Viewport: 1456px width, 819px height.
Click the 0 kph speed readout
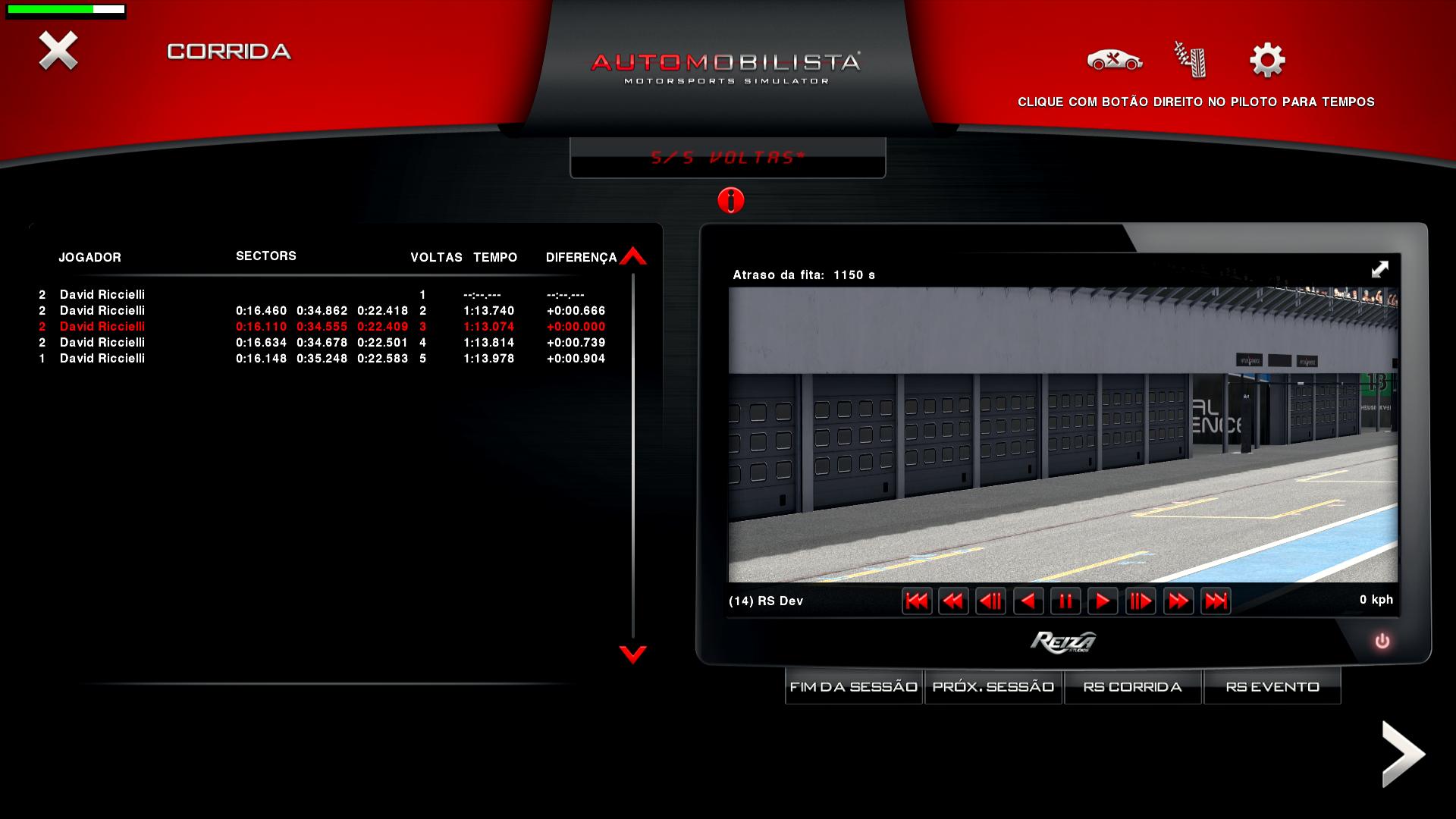(1376, 599)
